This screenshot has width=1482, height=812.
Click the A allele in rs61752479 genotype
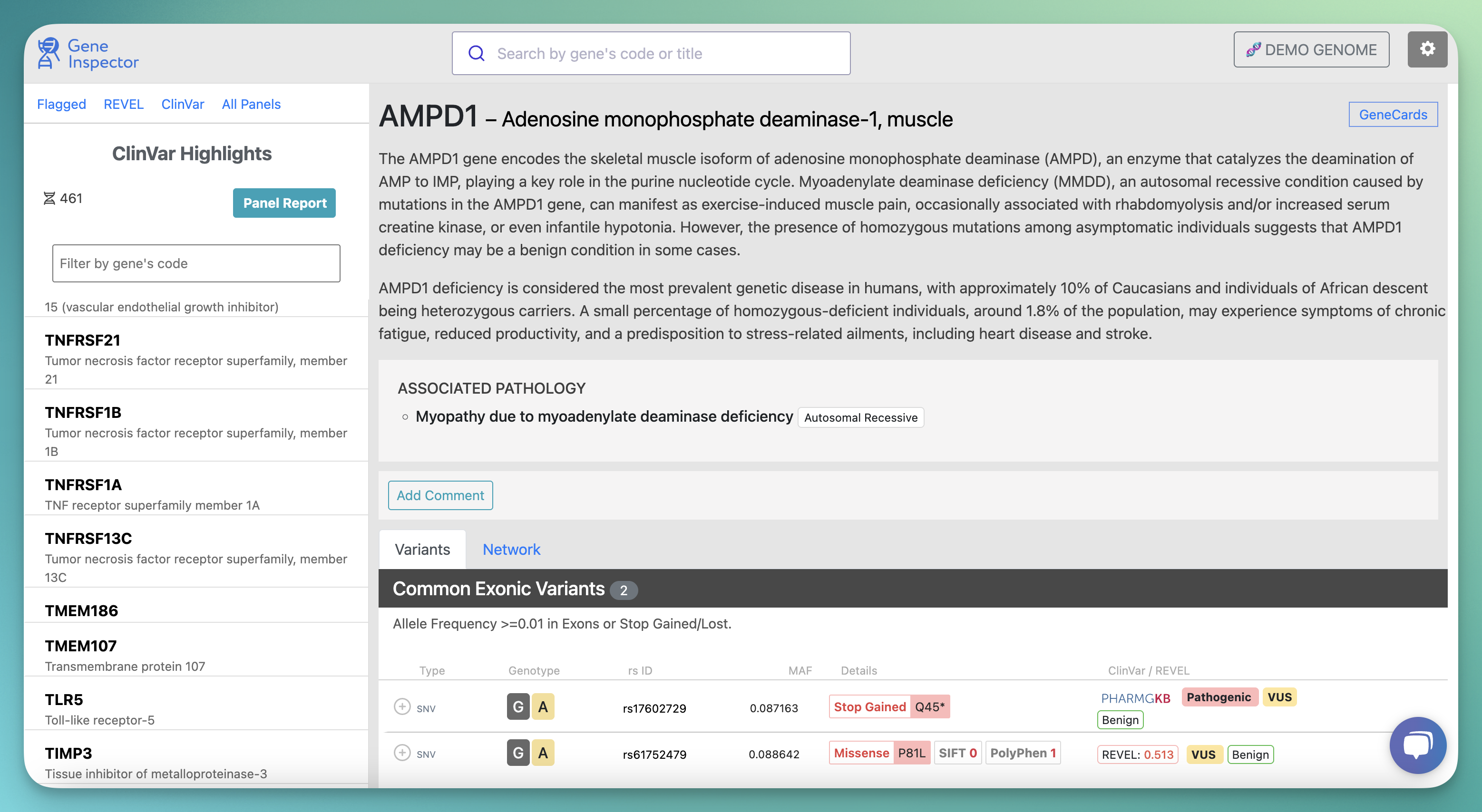[x=543, y=753]
